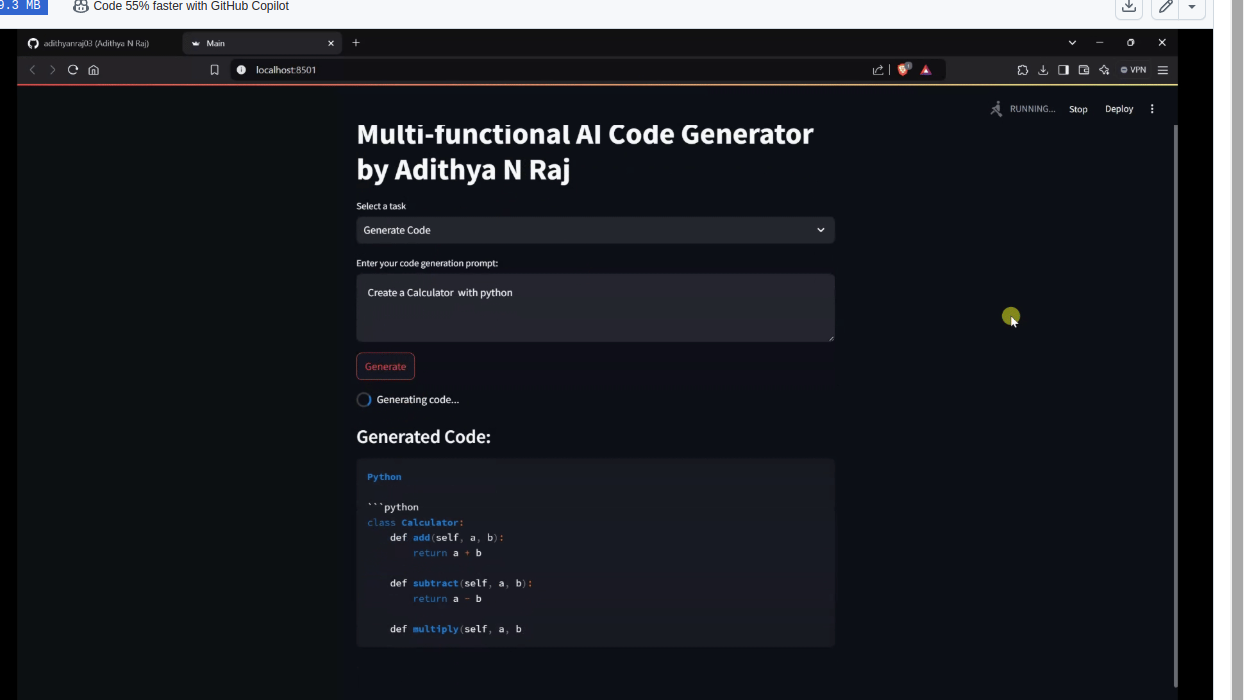Click the outer viewer pencil edit icon
Viewport: 1244px width, 700px height.
pyautogui.click(x=1166, y=7)
